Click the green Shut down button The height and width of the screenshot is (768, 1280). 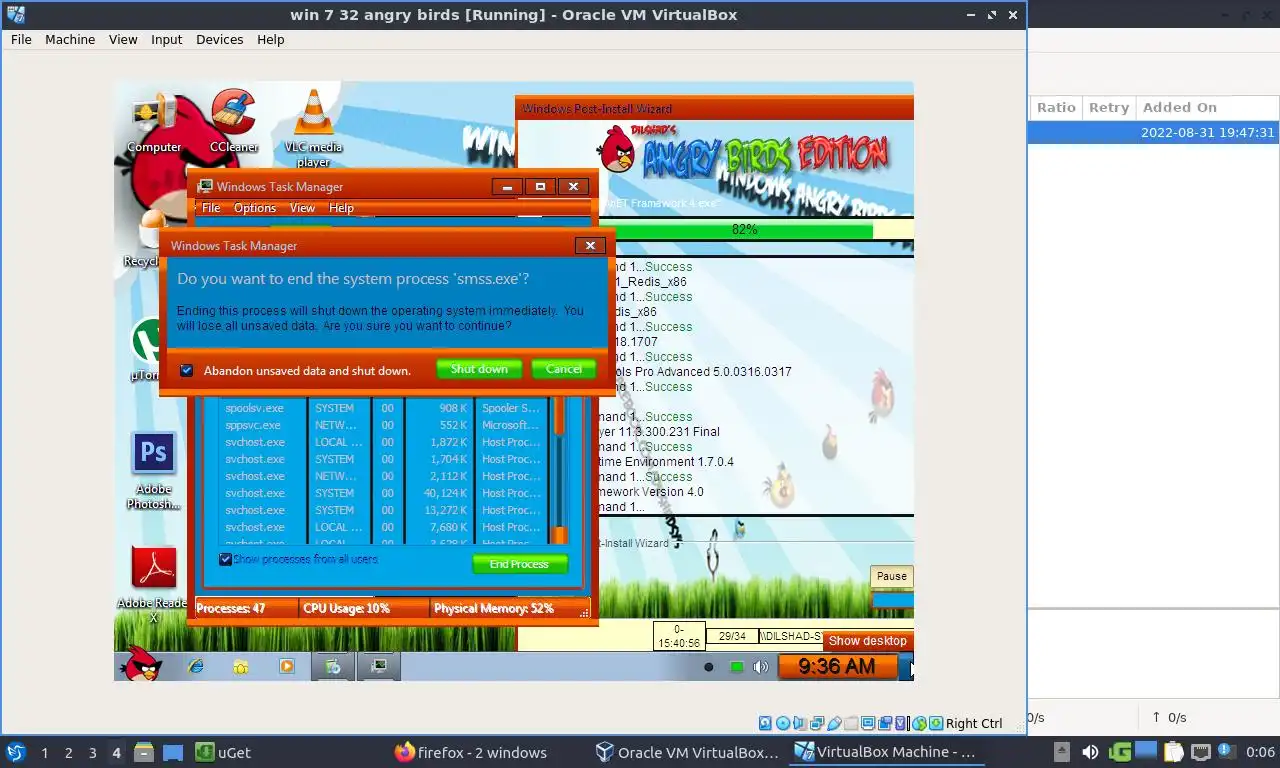(479, 369)
